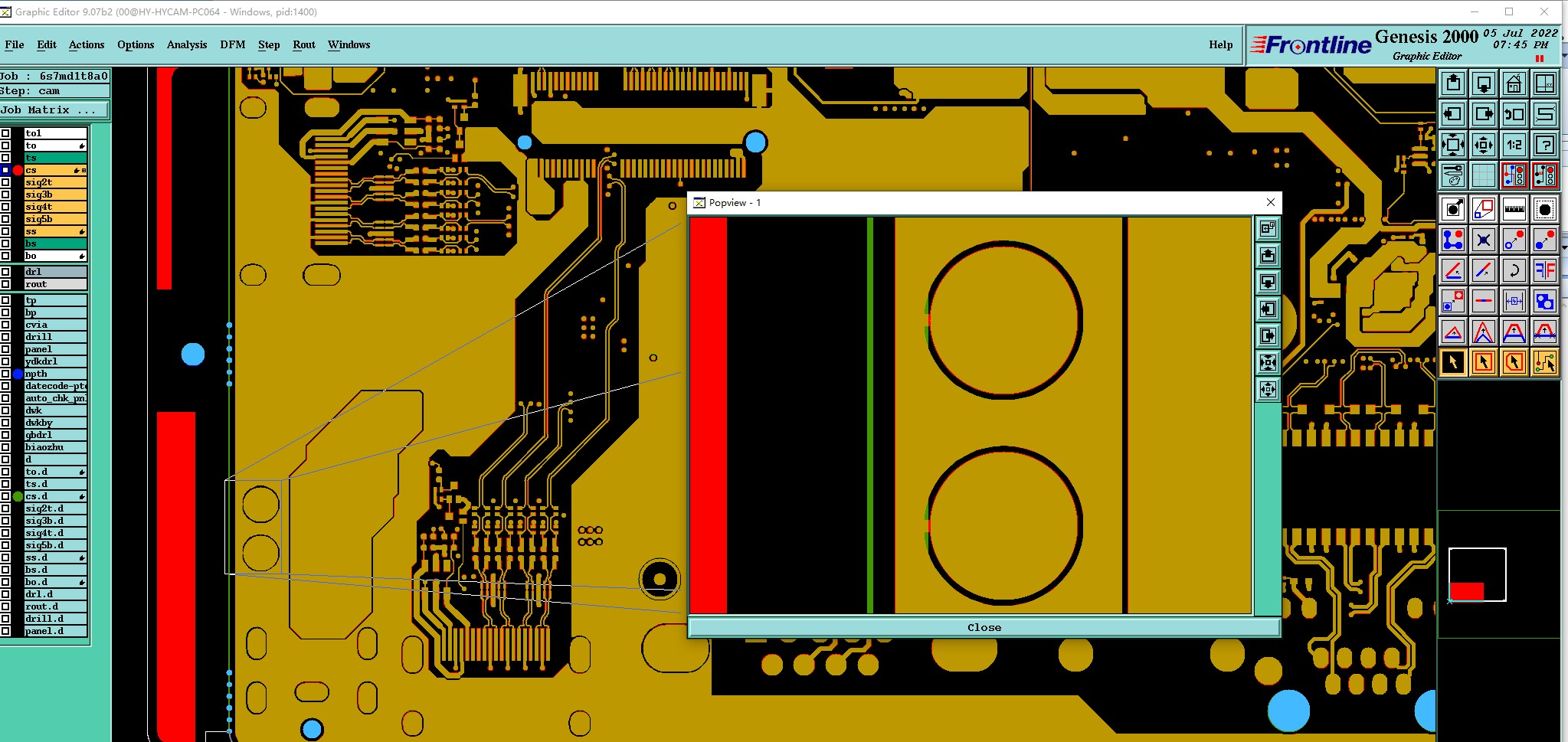Screen dimensions: 1568x742
Task: Toggle display checkbox for layer drl
Action: pos(5,272)
